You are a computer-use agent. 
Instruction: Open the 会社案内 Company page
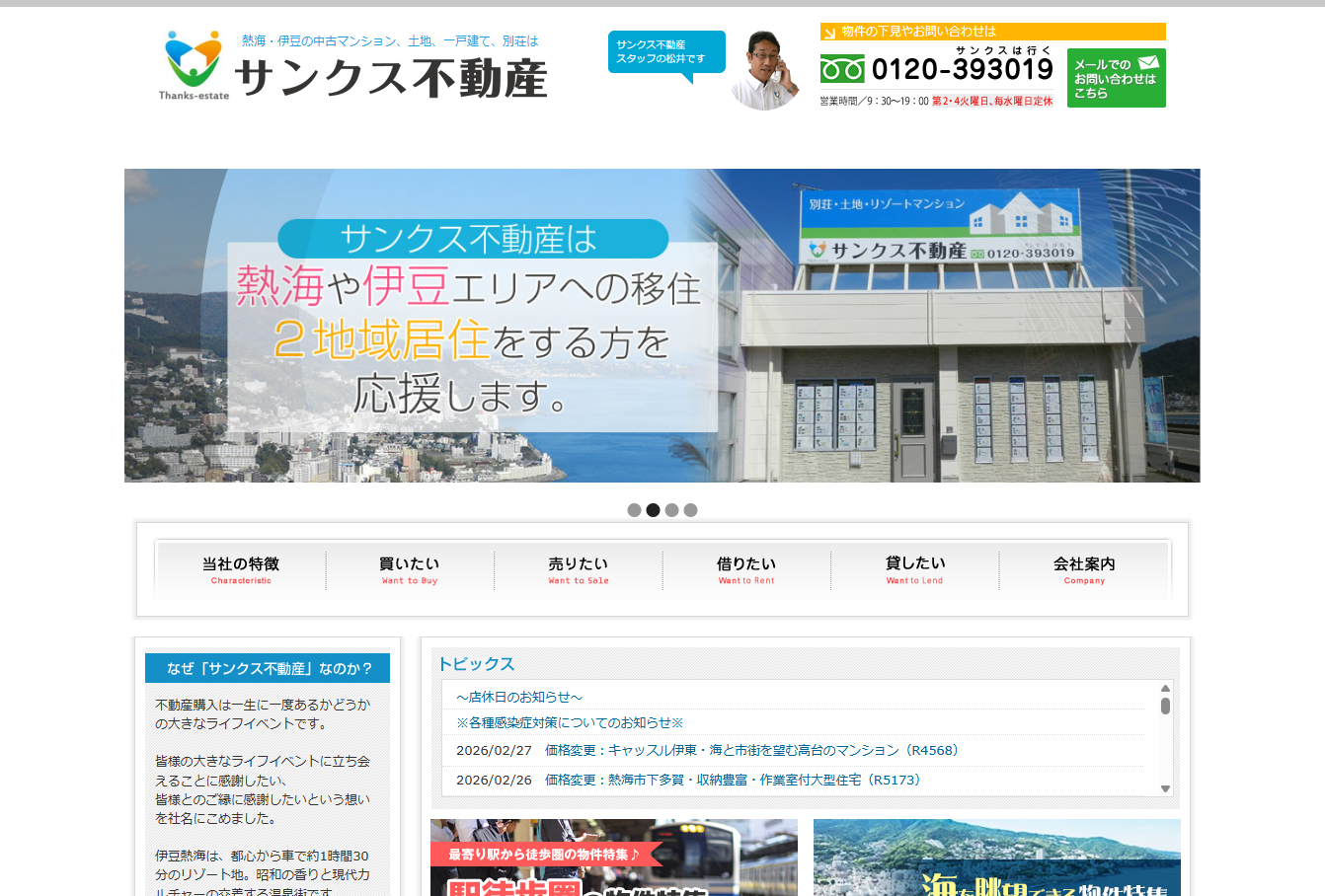point(1084,569)
